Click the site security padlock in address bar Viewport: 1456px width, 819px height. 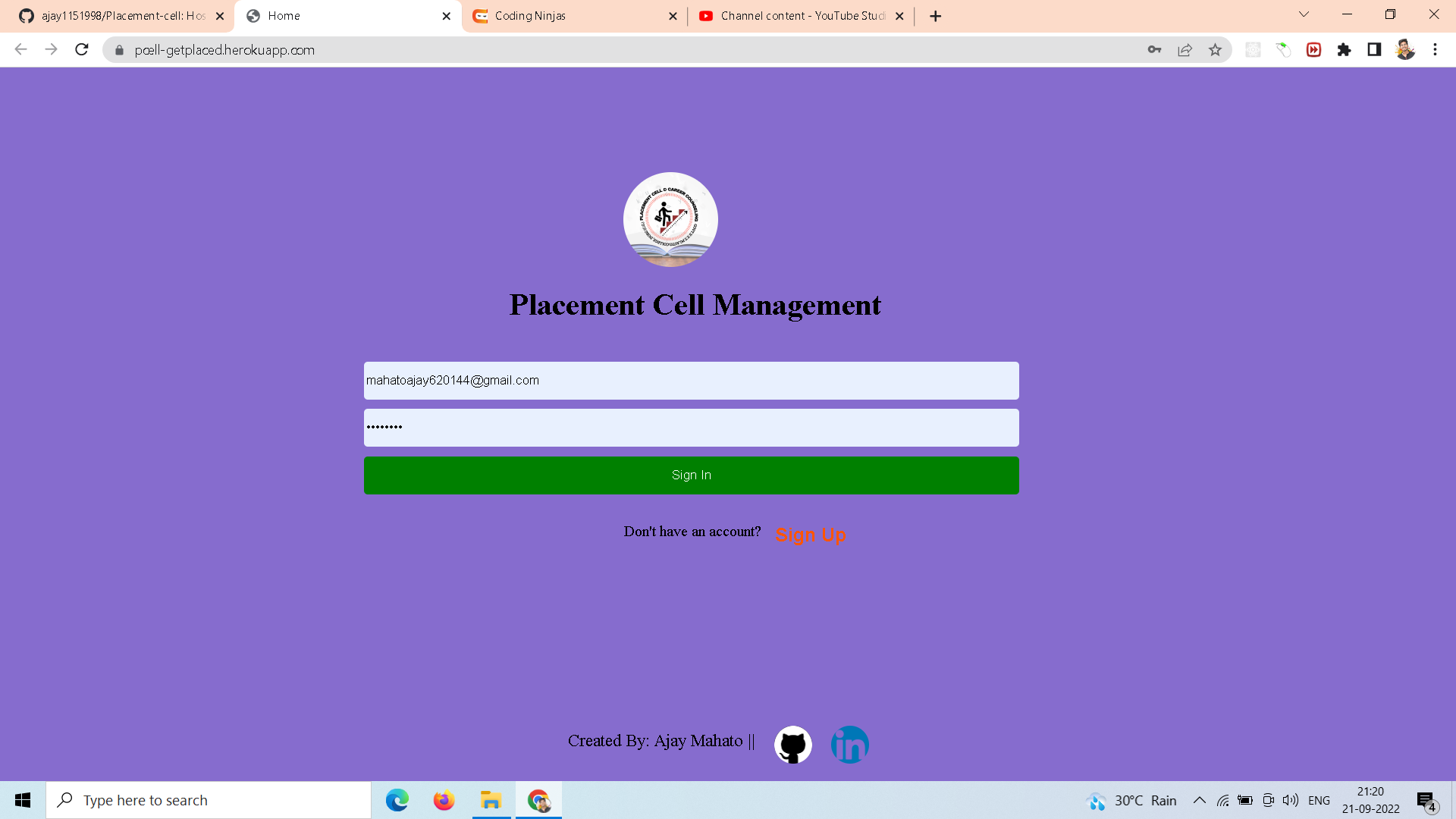tap(119, 50)
